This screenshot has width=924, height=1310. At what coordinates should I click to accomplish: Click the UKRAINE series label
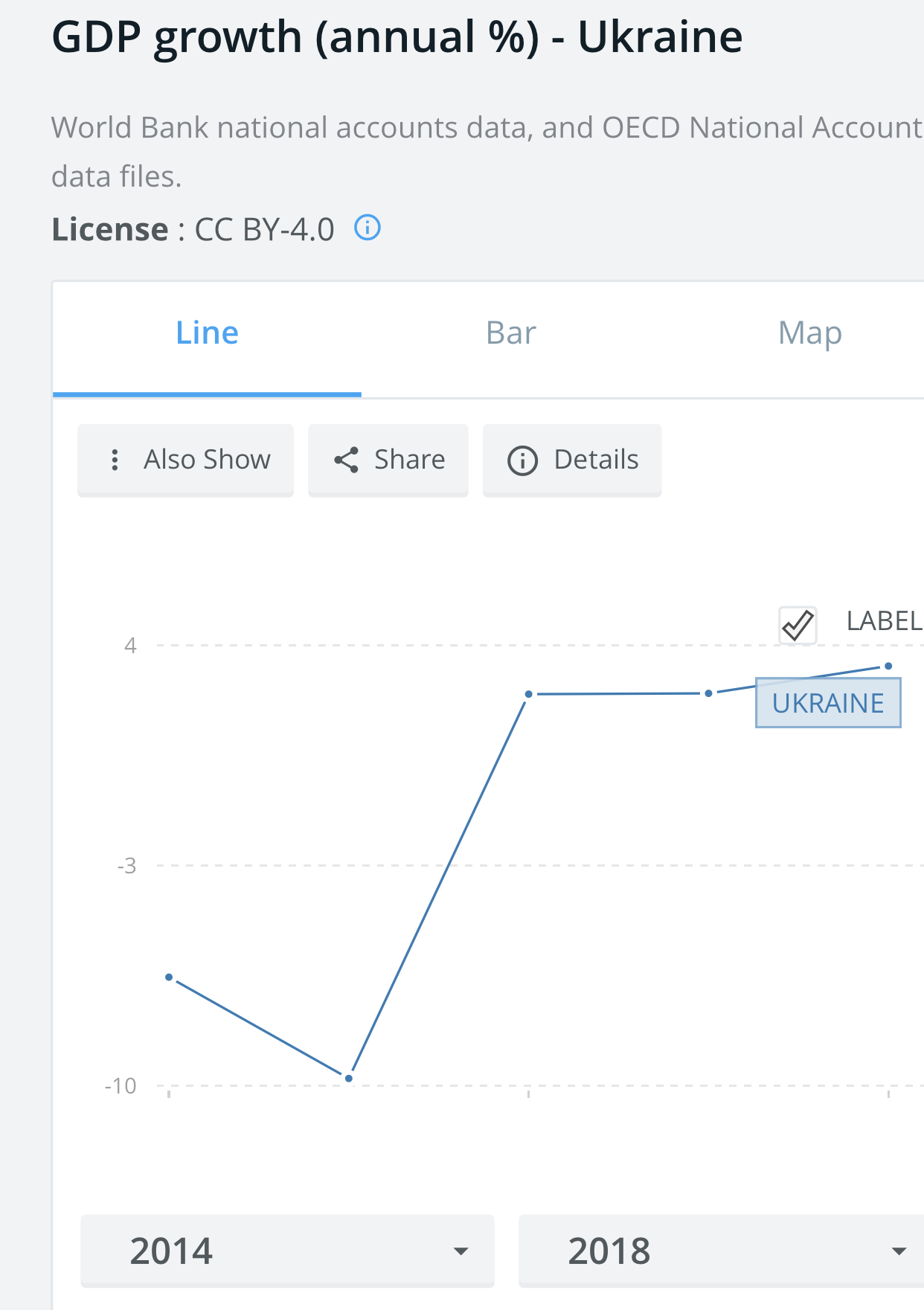click(x=828, y=703)
